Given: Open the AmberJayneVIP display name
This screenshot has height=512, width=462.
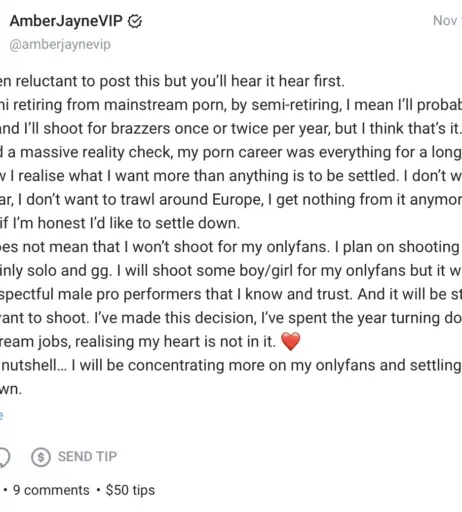Looking at the screenshot, I should click(66, 21).
